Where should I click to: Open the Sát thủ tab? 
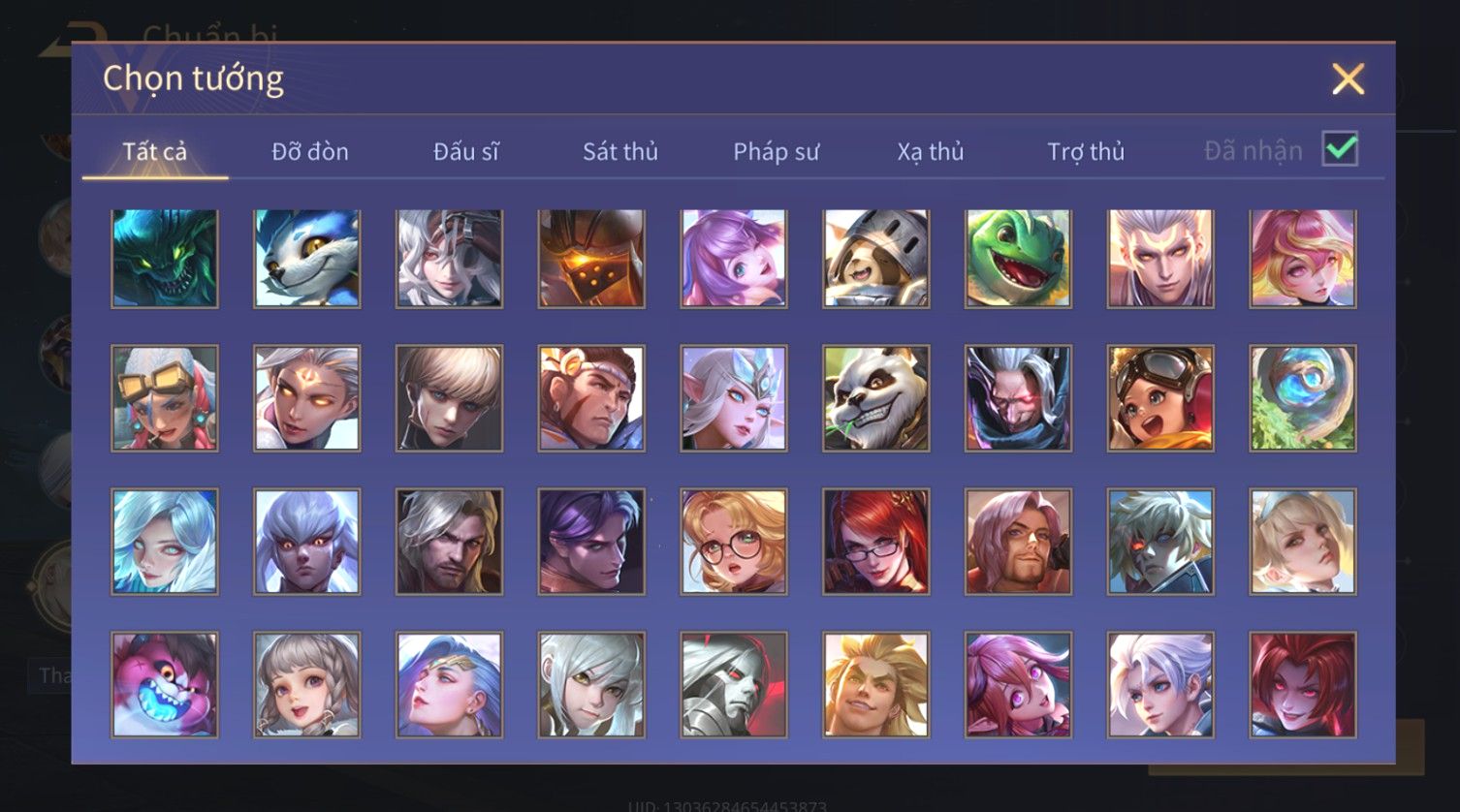tap(620, 151)
